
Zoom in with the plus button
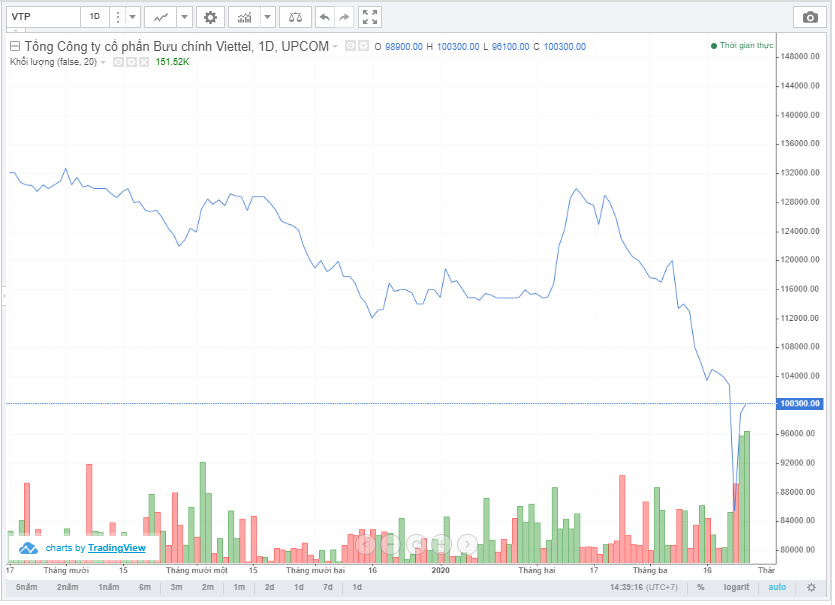pos(441,544)
